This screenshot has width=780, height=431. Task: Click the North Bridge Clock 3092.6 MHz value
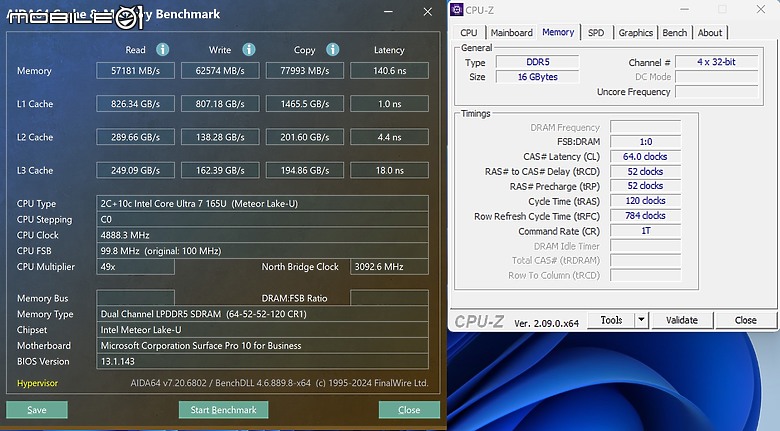[x=390, y=267]
